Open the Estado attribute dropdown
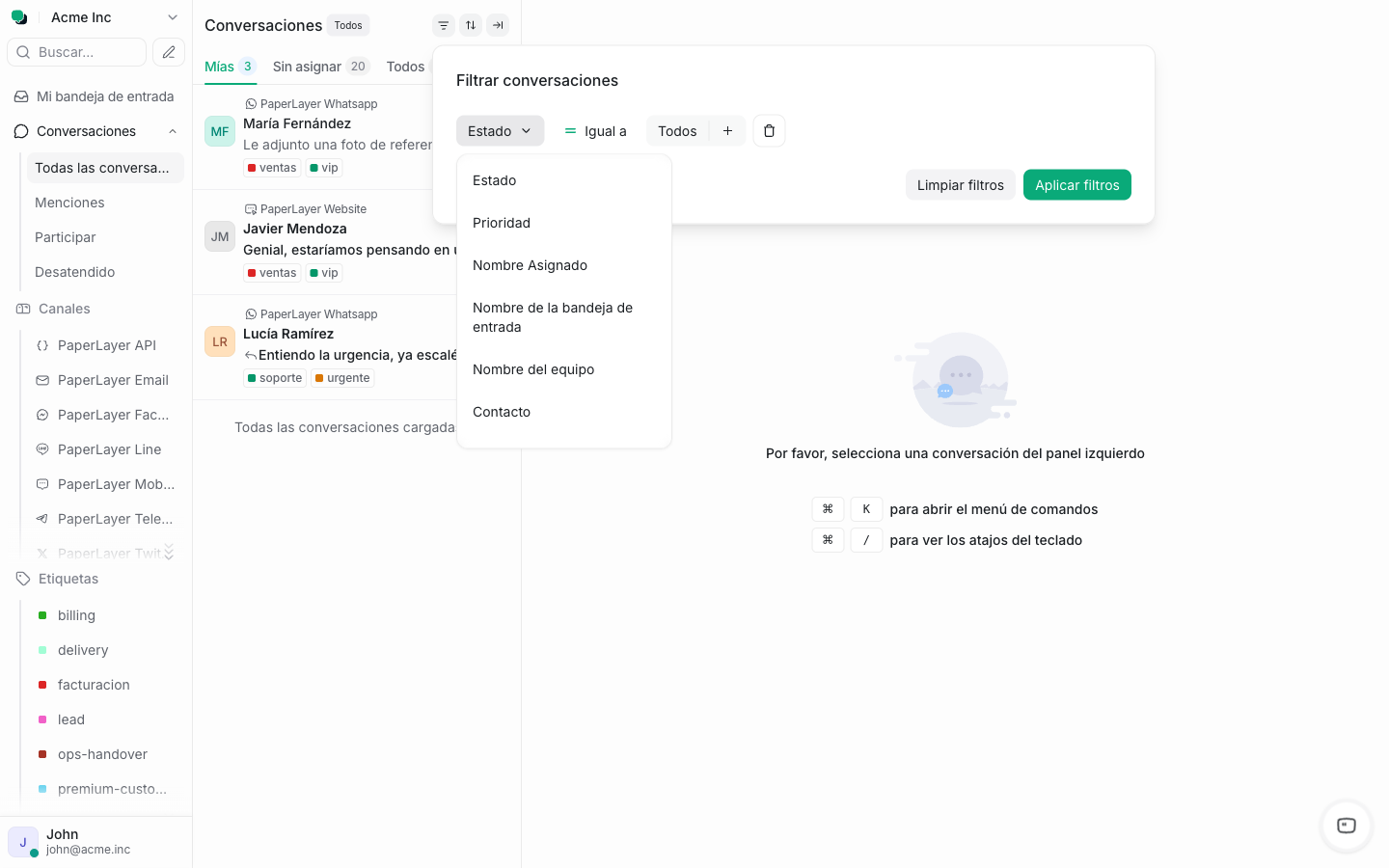The width and height of the screenshot is (1389, 868). [x=500, y=131]
